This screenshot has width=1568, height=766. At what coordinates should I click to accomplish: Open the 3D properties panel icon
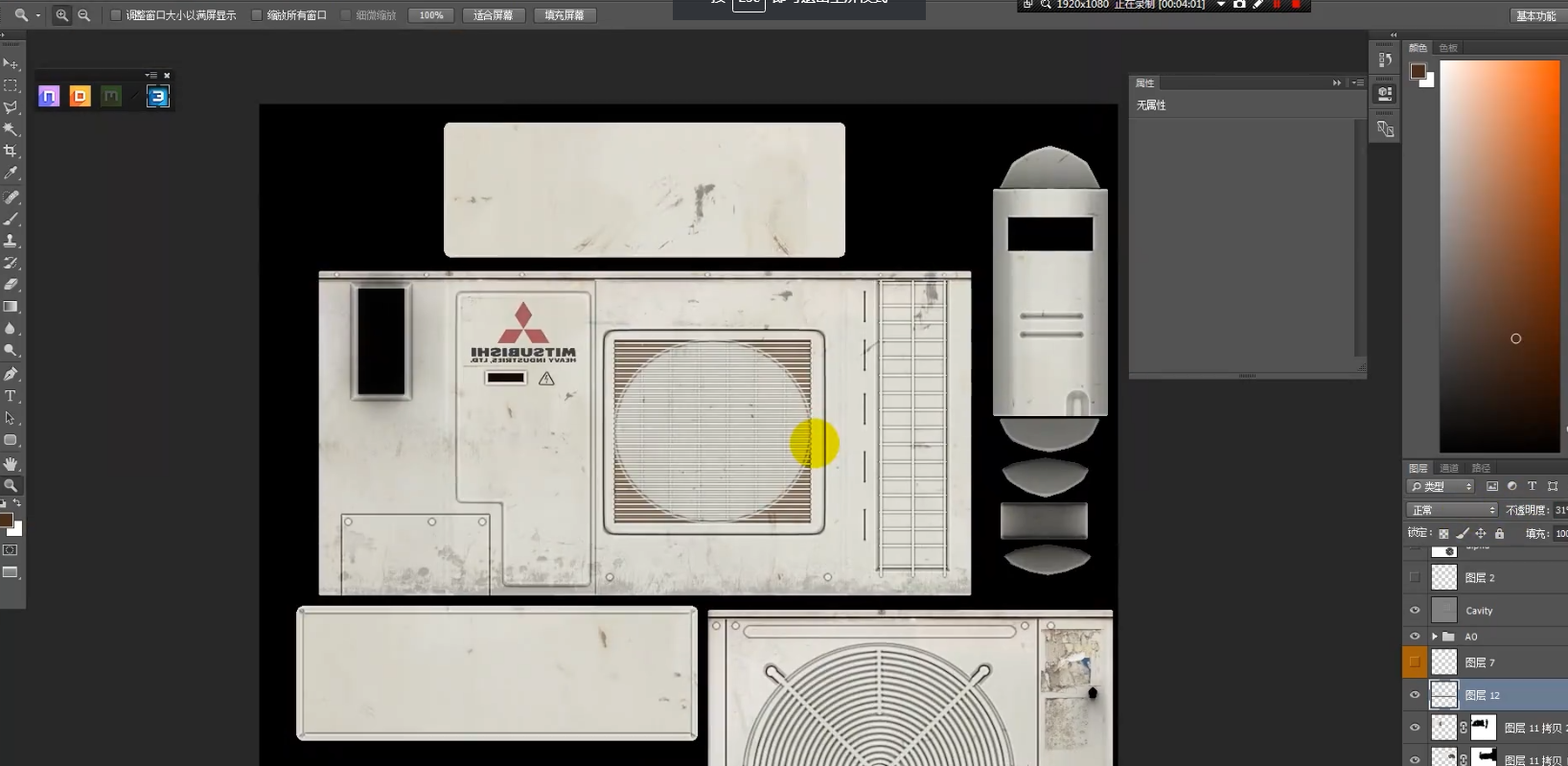(1385, 94)
